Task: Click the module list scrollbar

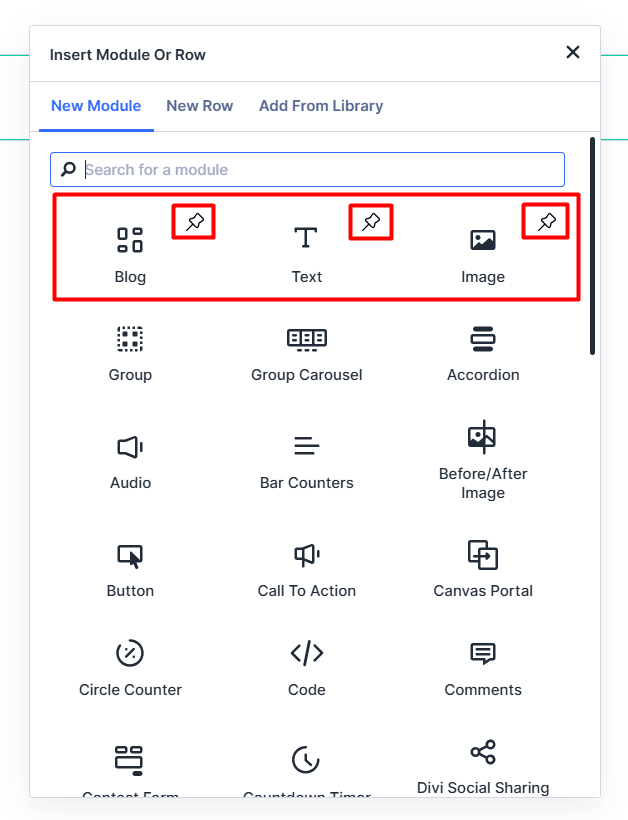Action: pos(593,246)
